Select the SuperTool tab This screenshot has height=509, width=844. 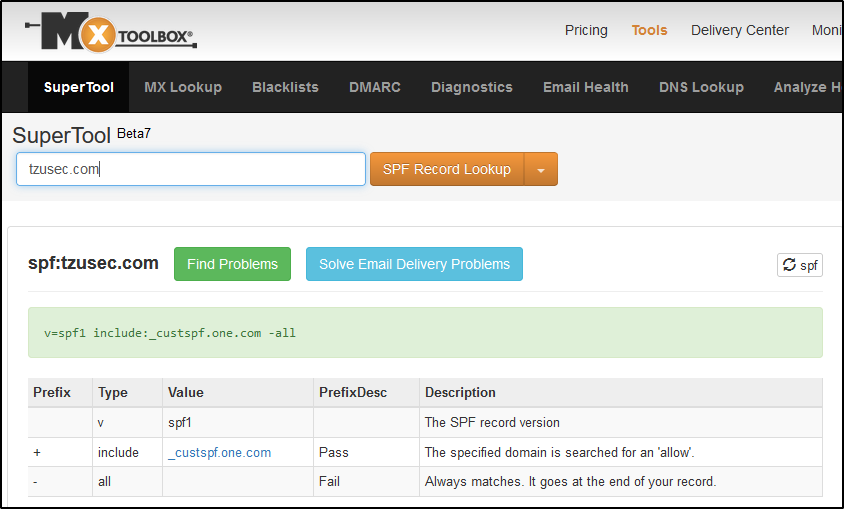[79, 87]
